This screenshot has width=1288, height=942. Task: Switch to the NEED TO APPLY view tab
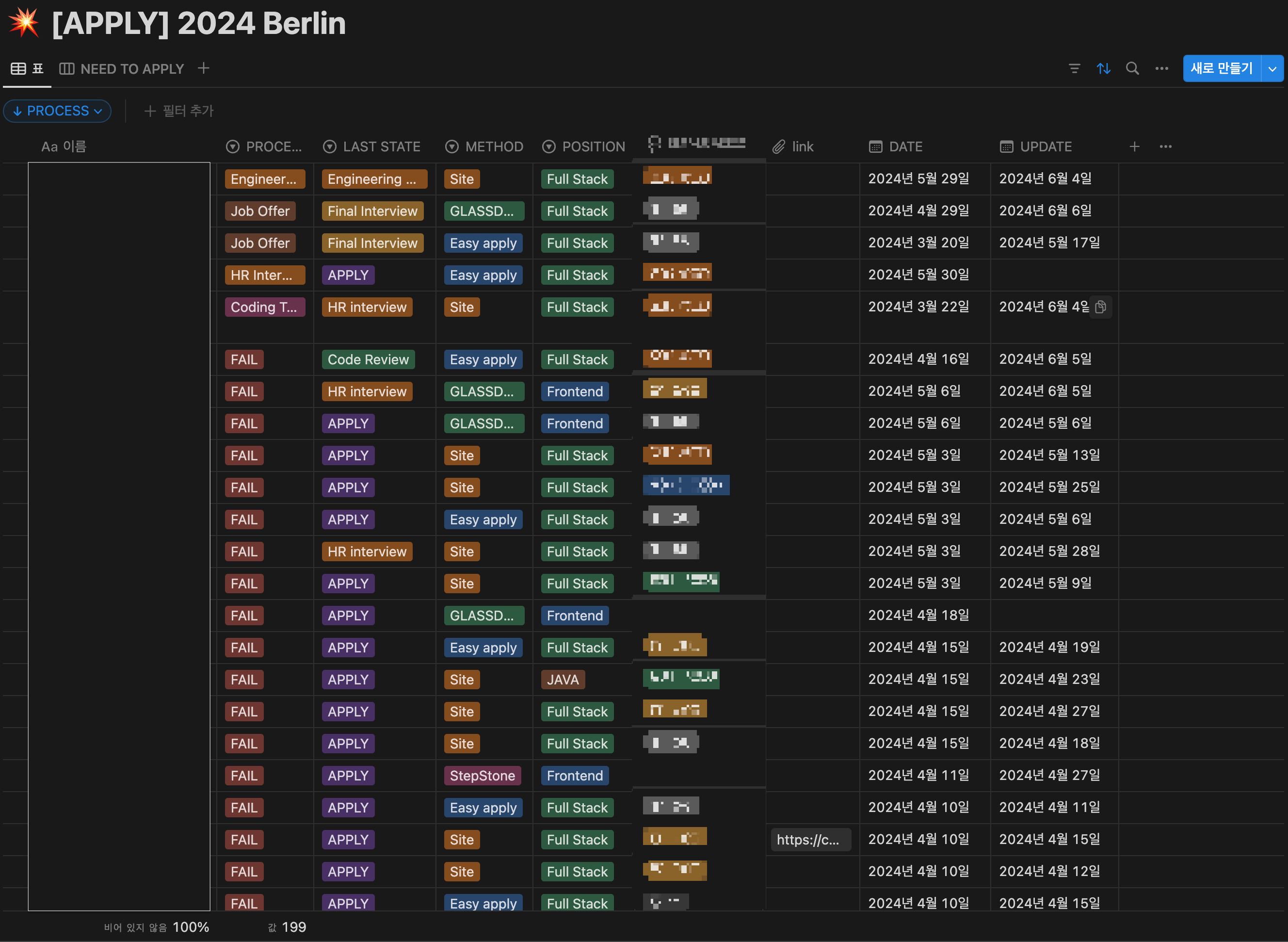(123, 68)
